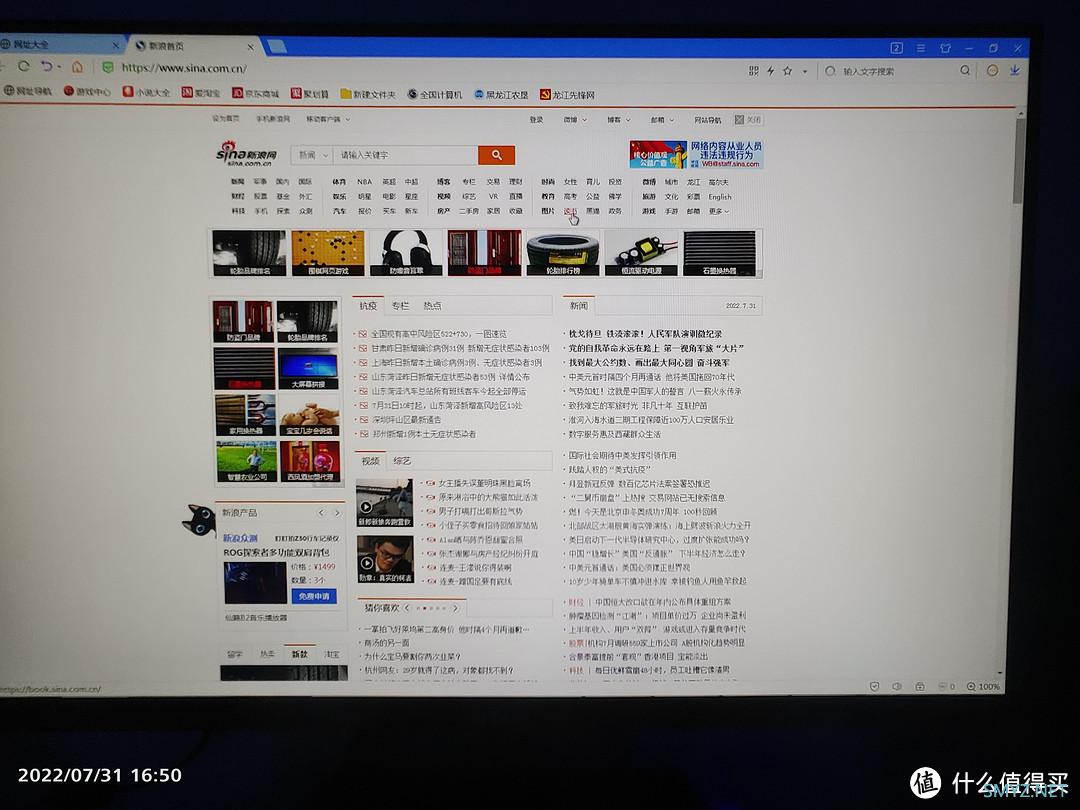Click the green security shield by the URL
The image size is (1080, 810).
(x=107, y=68)
